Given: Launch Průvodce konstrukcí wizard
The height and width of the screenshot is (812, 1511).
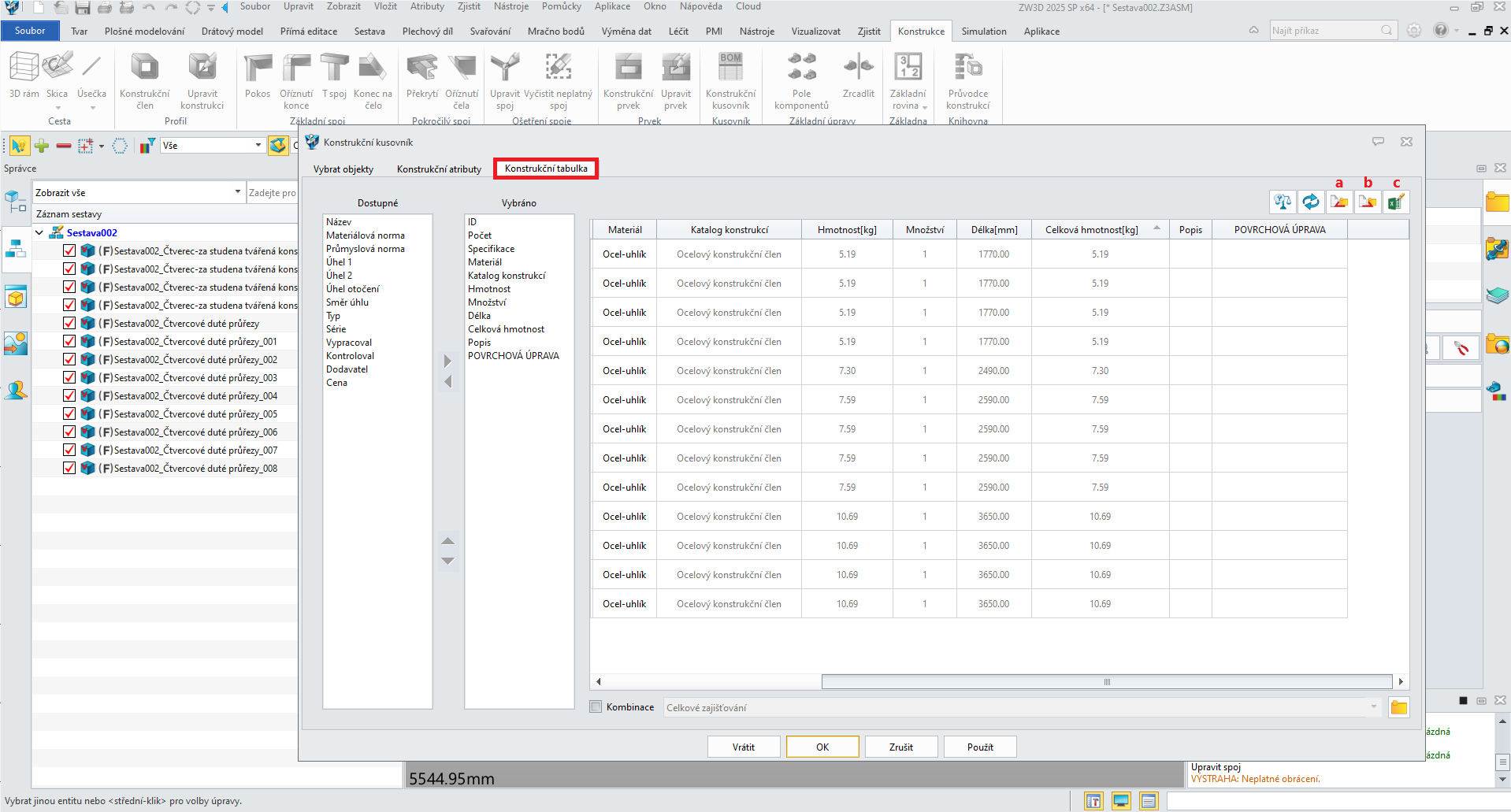Looking at the screenshot, I should [x=967, y=80].
